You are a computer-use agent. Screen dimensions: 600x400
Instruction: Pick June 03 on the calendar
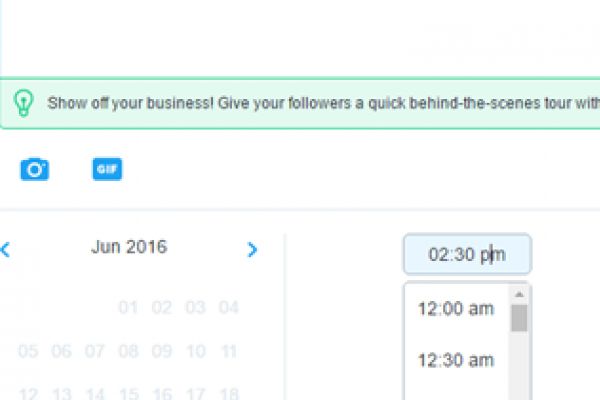(x=195, y=307)
